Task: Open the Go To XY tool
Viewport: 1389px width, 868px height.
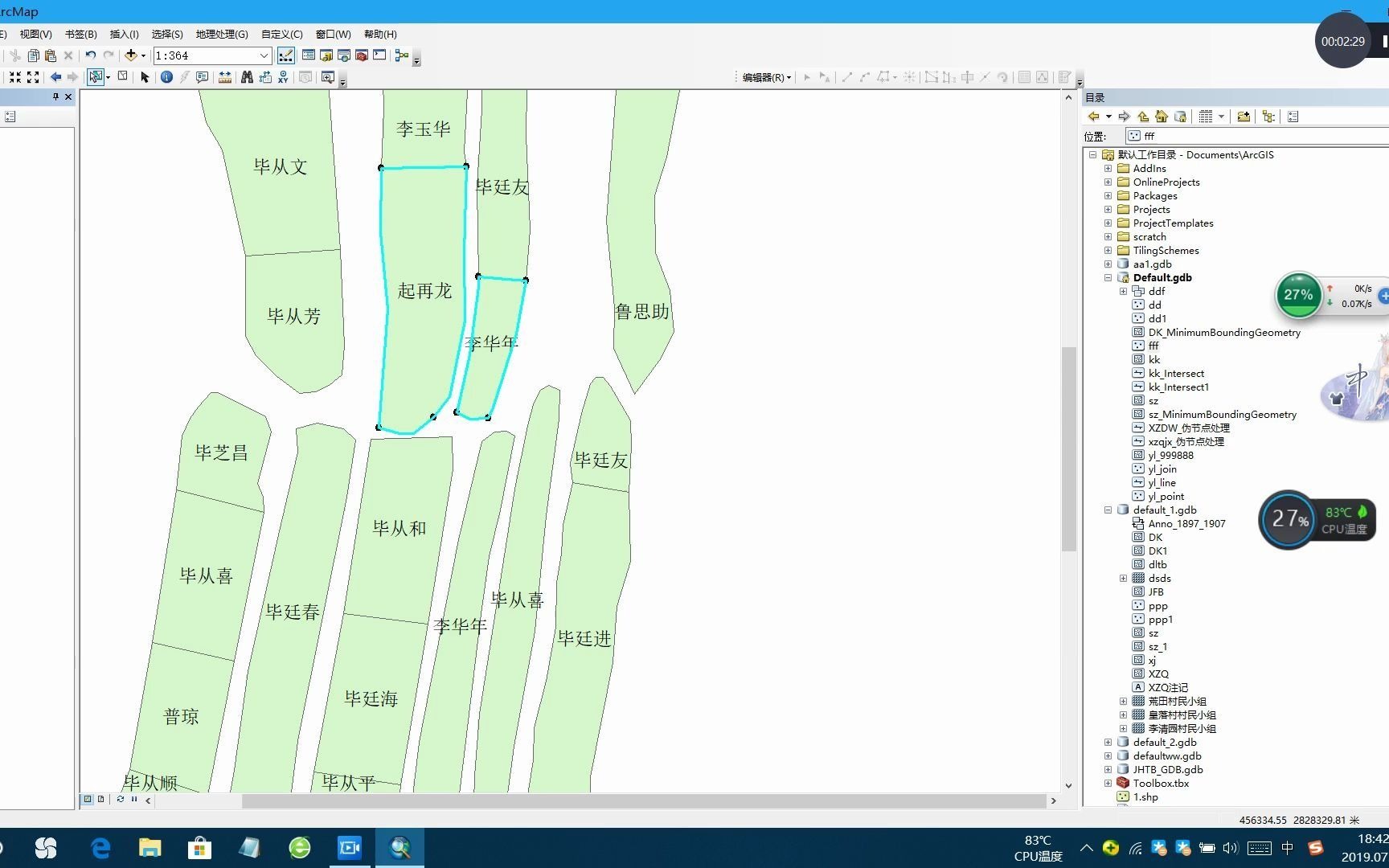Action: (283, 78)
